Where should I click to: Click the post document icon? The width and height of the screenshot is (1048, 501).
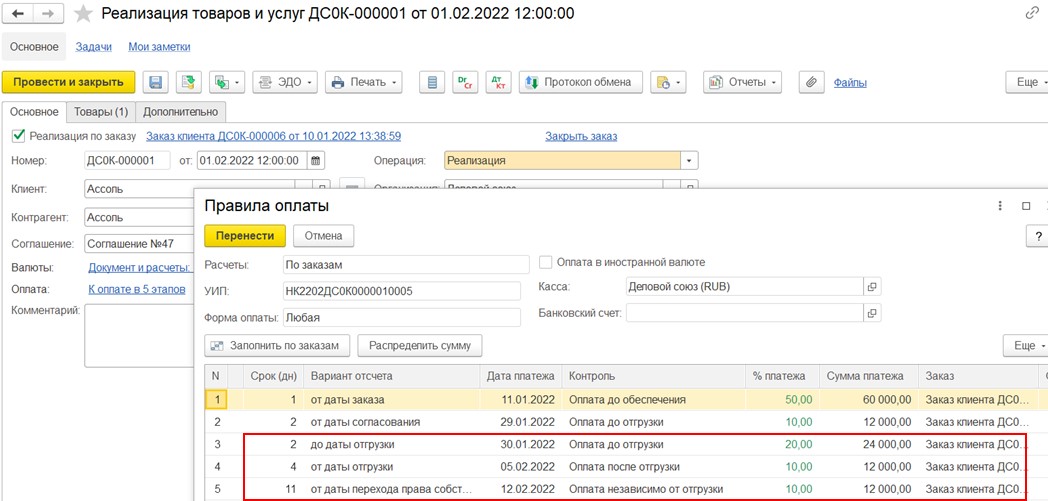tap(189, 82)
